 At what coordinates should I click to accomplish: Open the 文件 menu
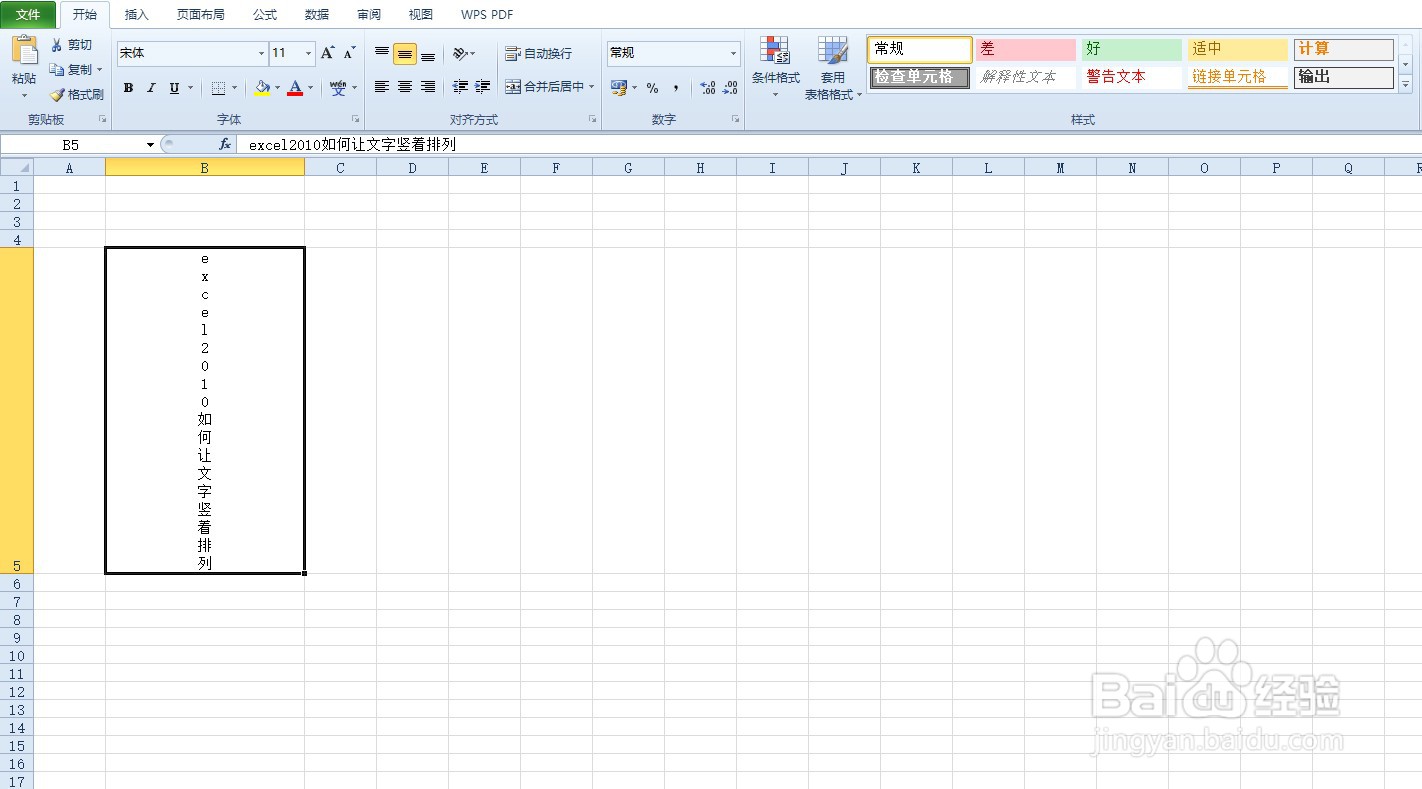(28, 14)
